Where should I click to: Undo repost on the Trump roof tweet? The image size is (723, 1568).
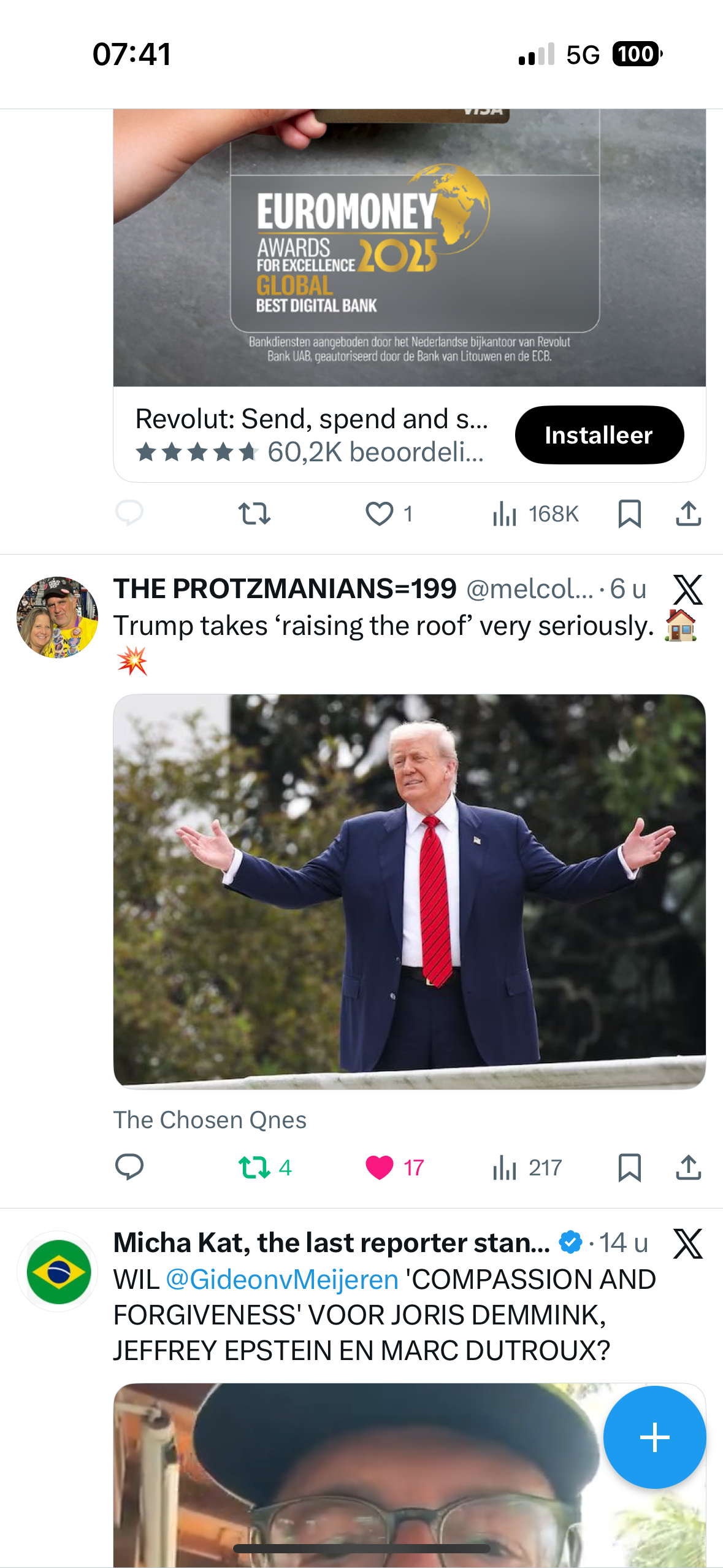254,1167
